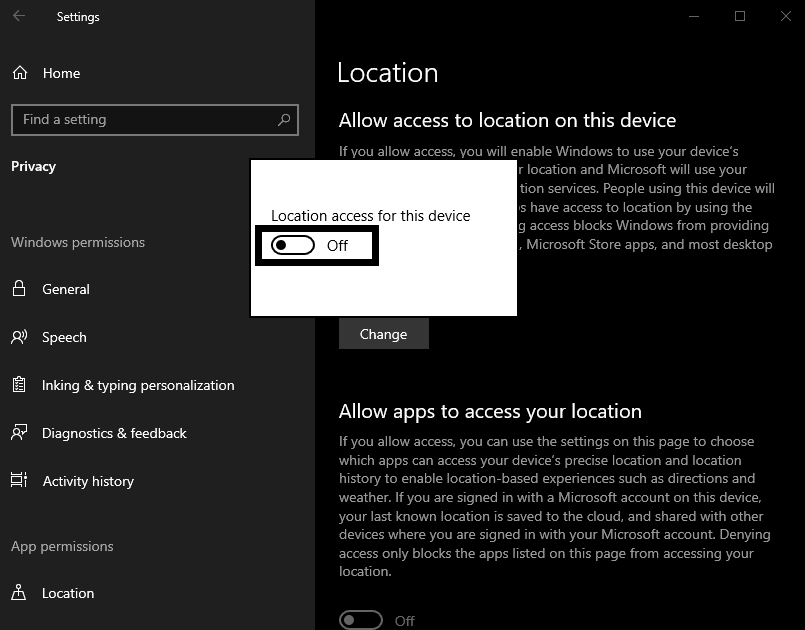Click the magnifier icon in the search box

284,120
